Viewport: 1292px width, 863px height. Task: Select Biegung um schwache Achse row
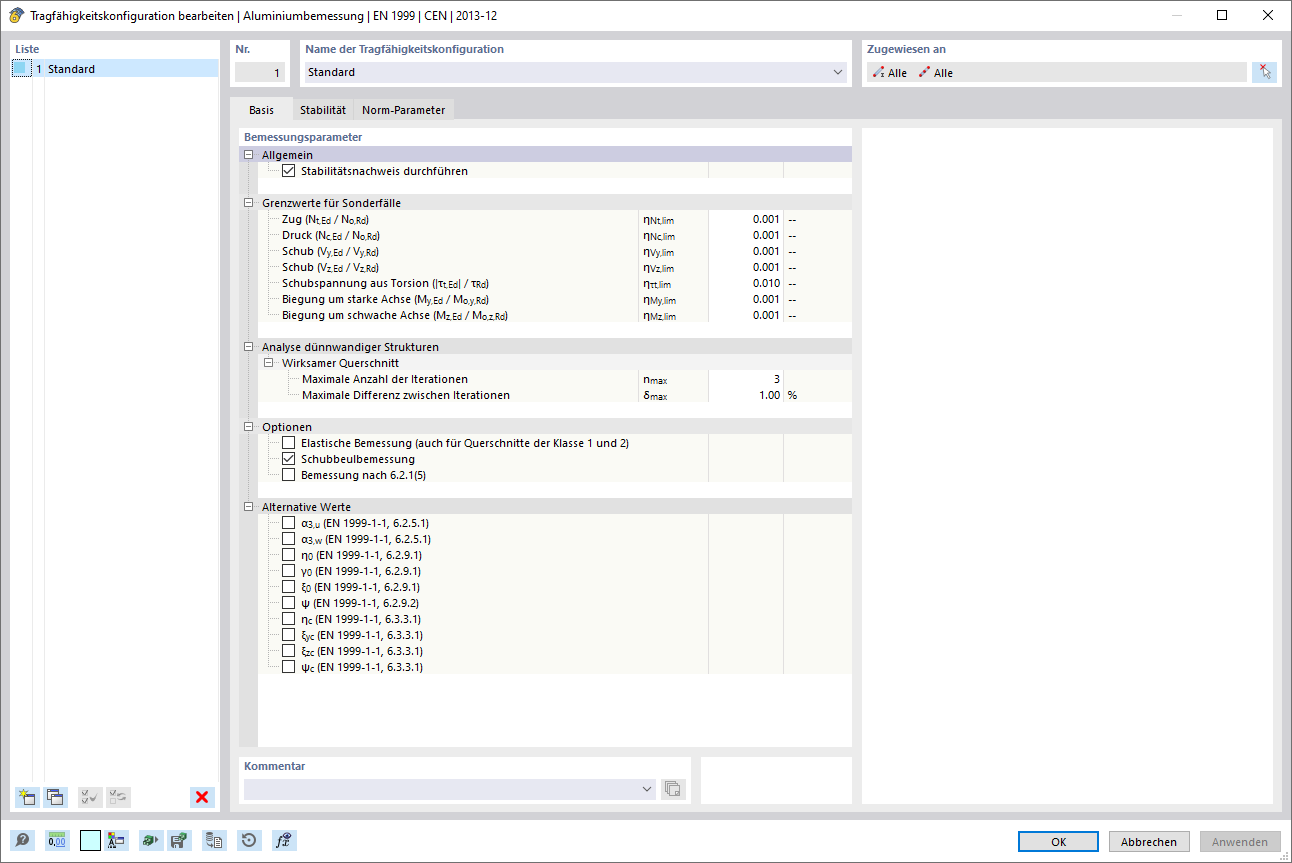(x=555, y=315)
